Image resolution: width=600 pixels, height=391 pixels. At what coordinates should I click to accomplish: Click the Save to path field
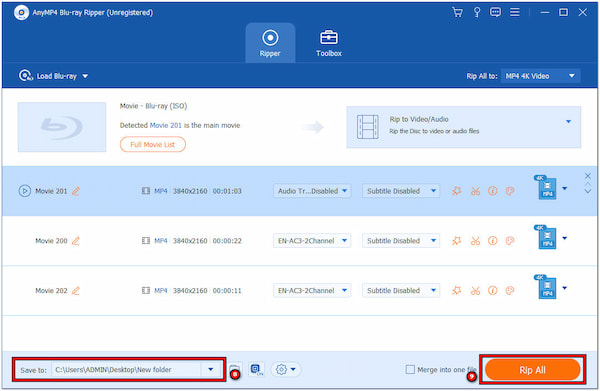[x=126, y=369]
